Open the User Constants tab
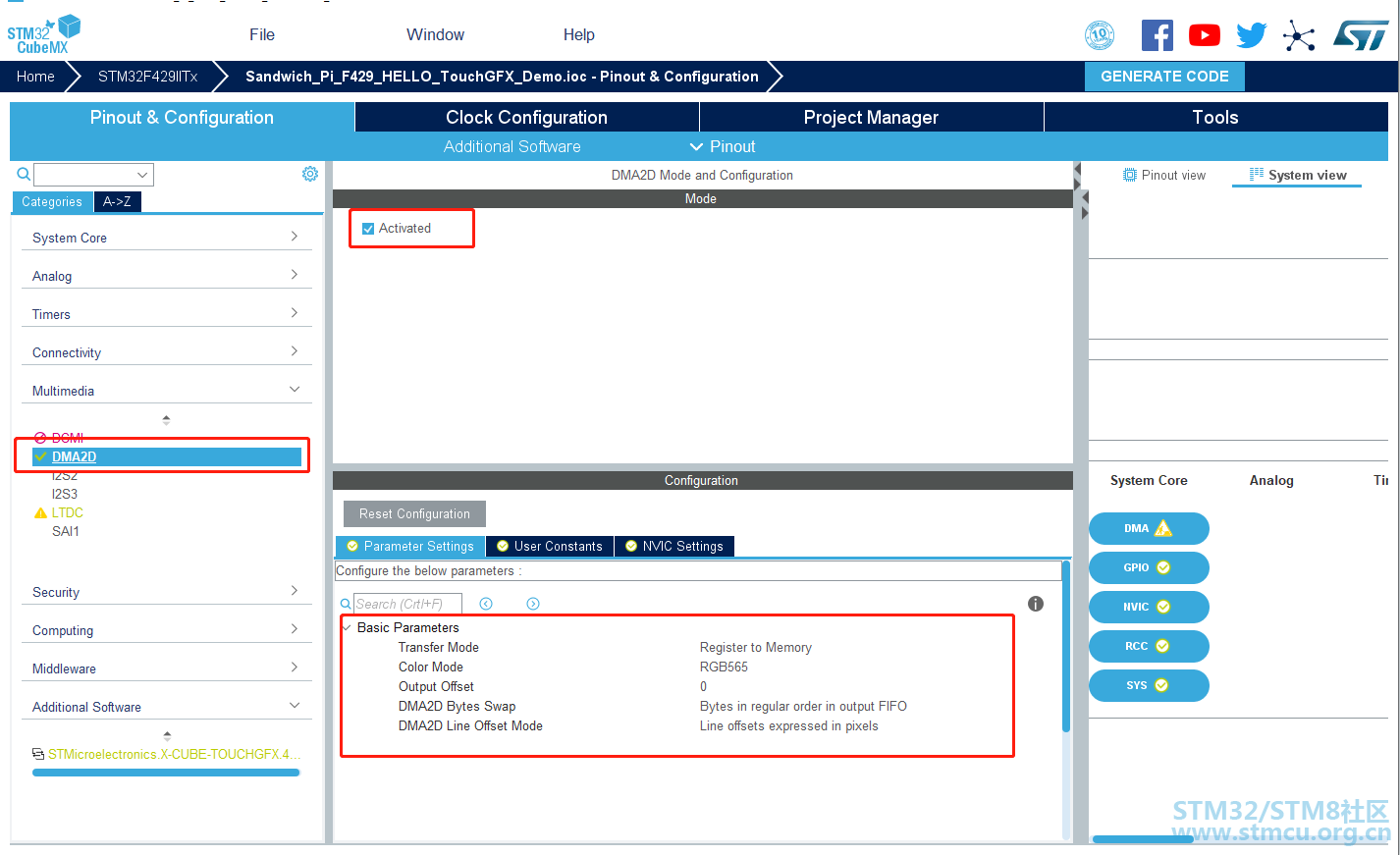 click(550, 546)
